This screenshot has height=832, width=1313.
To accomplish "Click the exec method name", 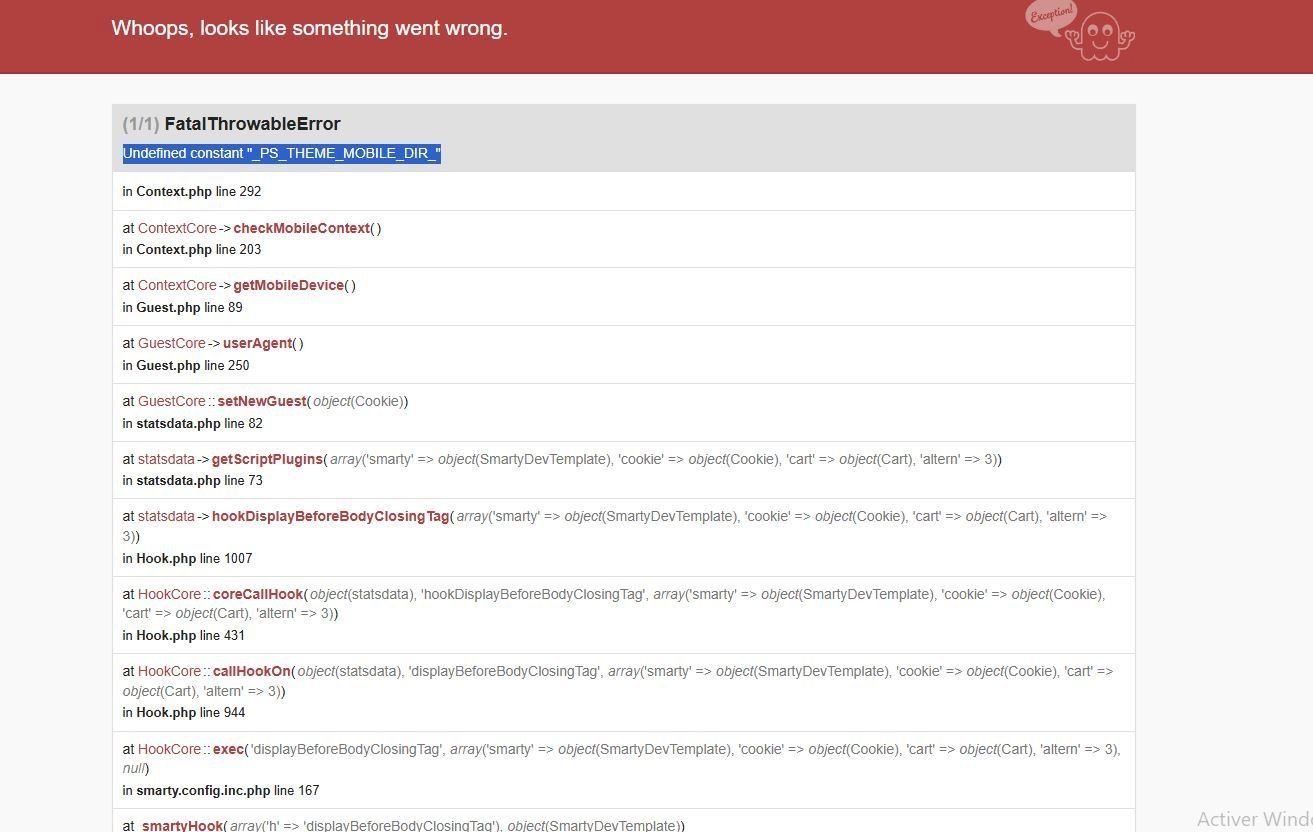I will coord(228,749).
